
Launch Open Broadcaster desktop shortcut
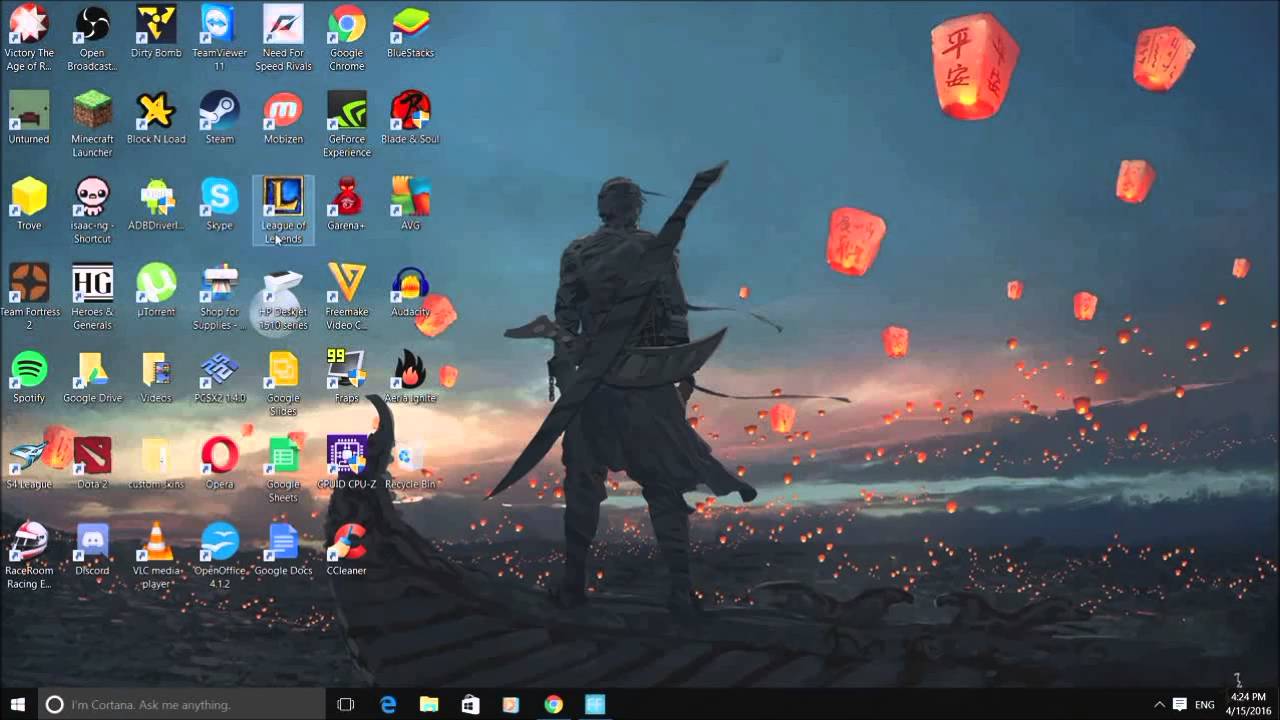(x=92, y=38)
